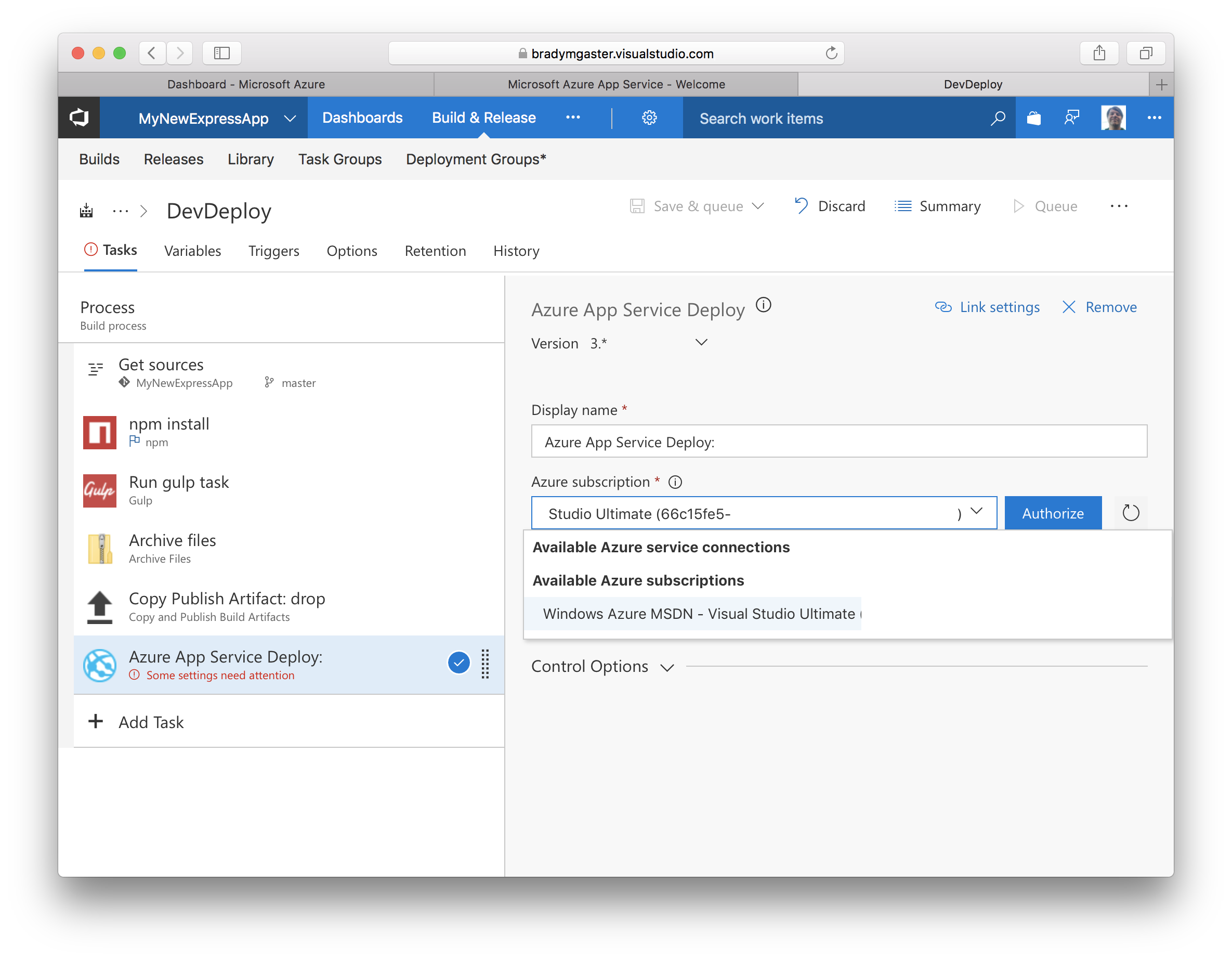This screenshot has width=1232, height=960.
Task: Open breadcrumb ellipsis before DevDeploy
Action: tap(120, 211)
